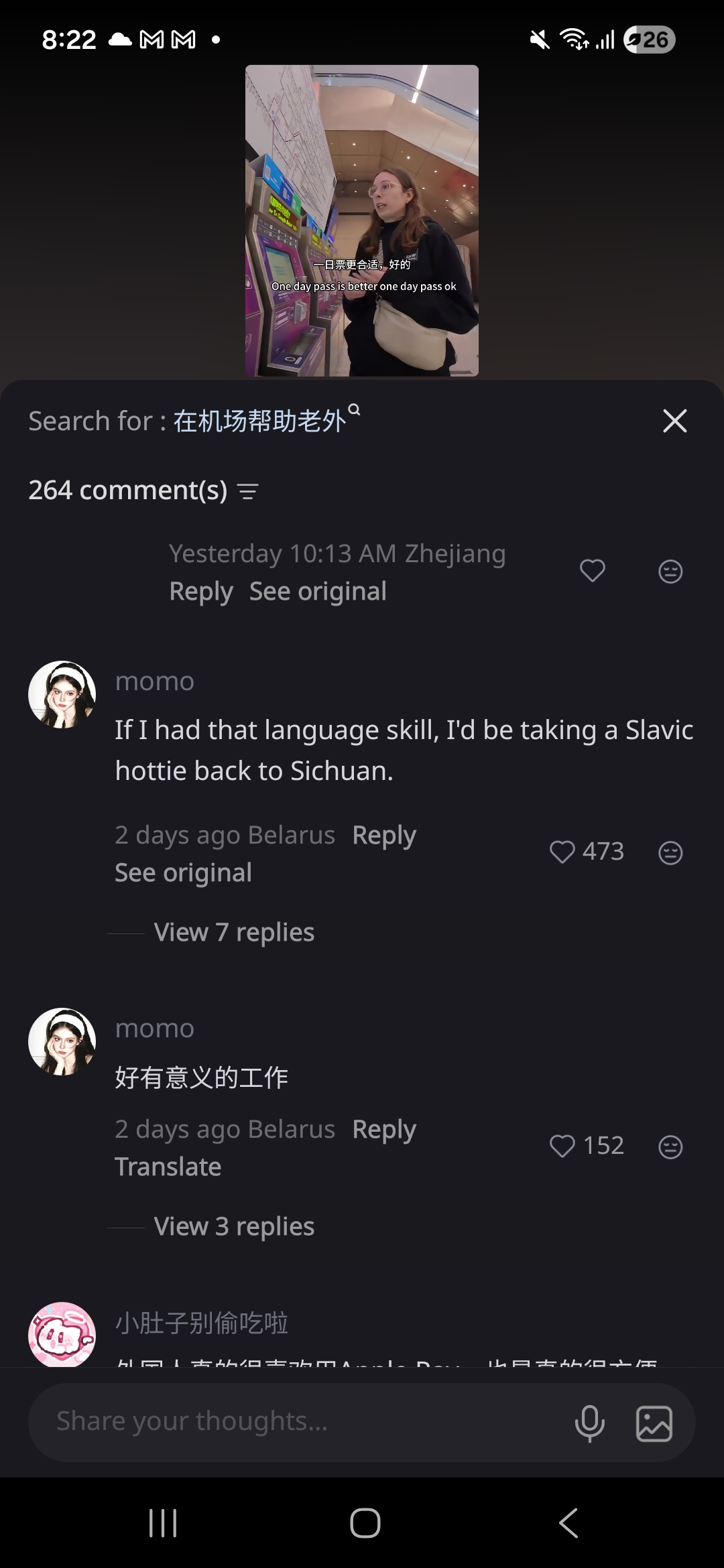Reply to momo's Slavic hottie comment
The width and height of the screenshot is (724, 1568).
pos(383,835)
